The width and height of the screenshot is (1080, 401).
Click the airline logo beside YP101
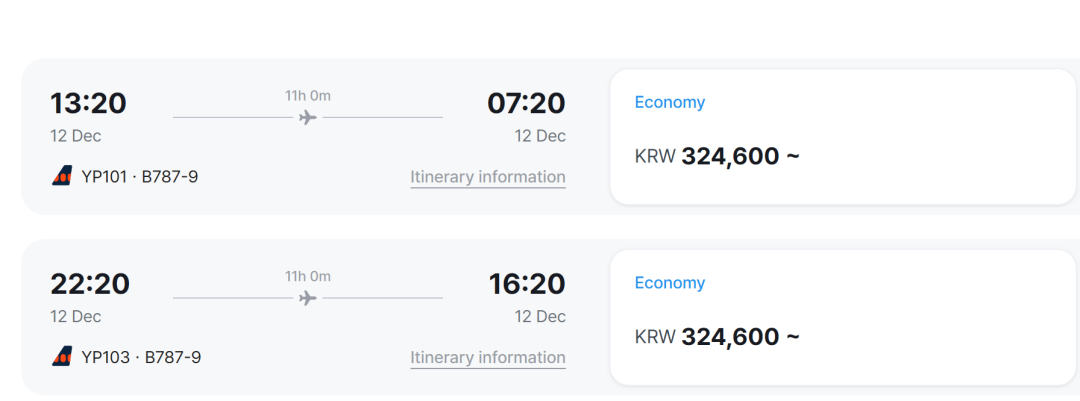point(62,176)
